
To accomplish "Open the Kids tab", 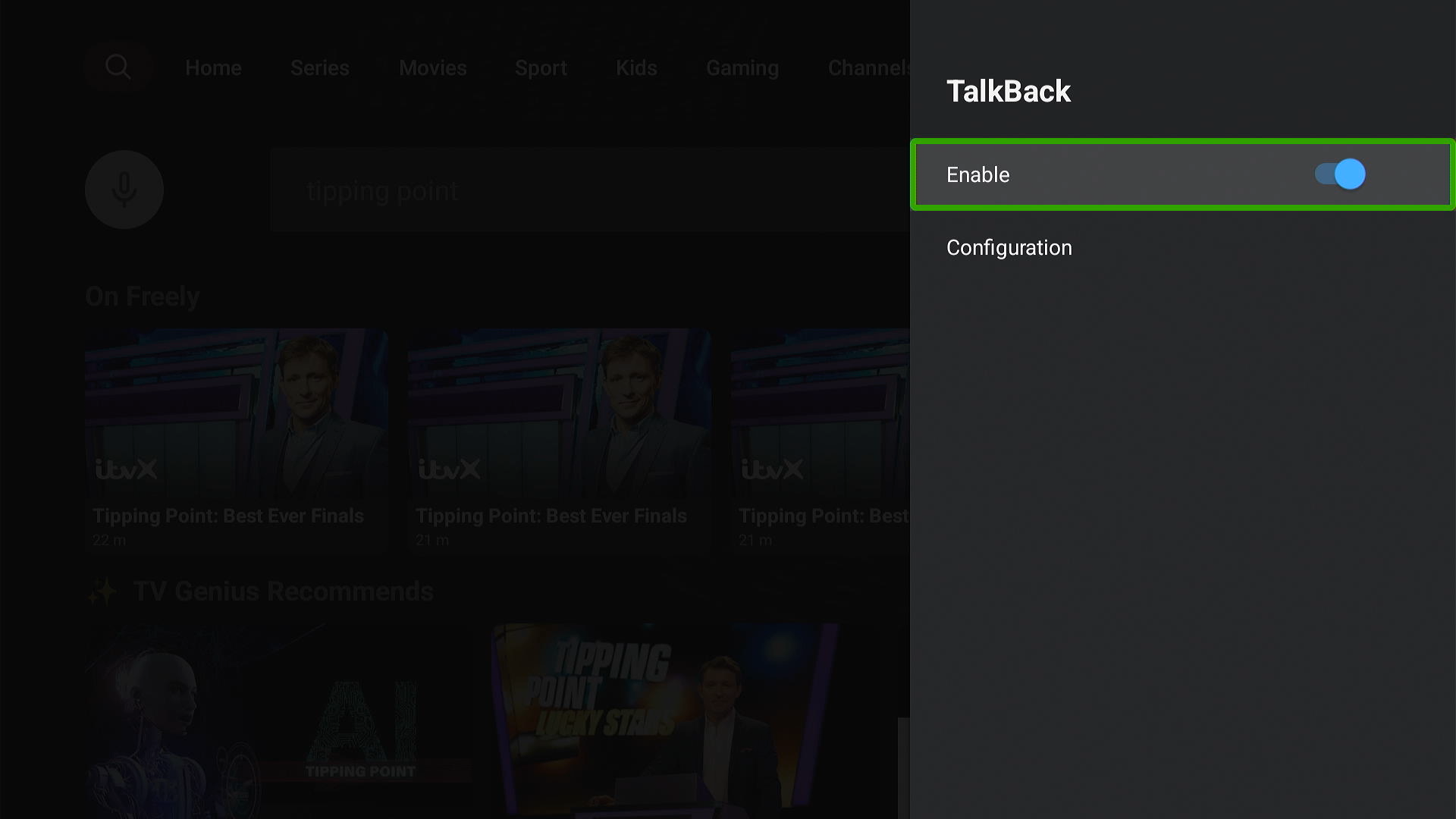I will (636, 68).
